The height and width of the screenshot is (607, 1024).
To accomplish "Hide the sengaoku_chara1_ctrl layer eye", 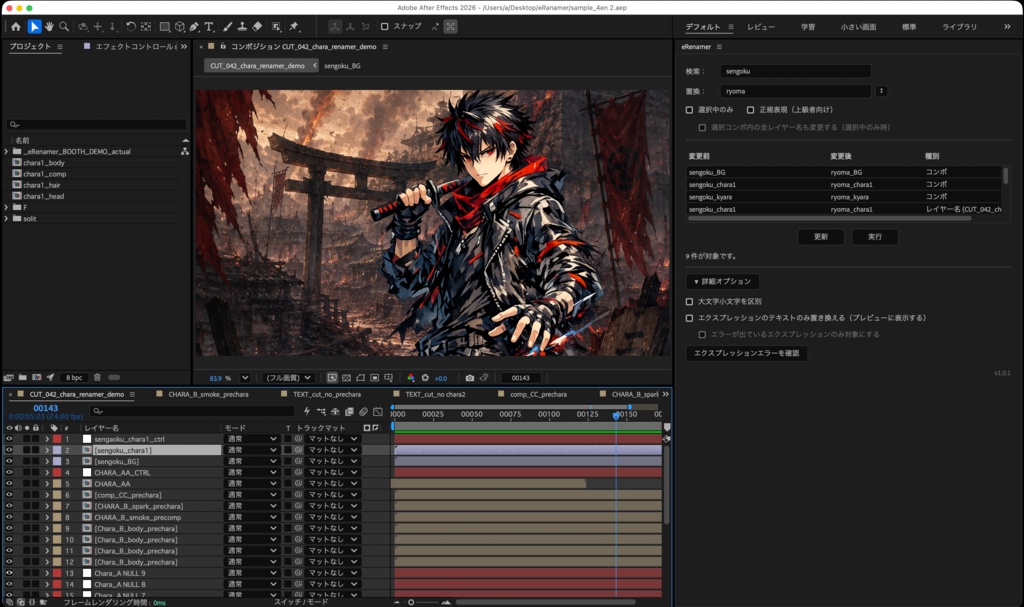I will (9, 439).
